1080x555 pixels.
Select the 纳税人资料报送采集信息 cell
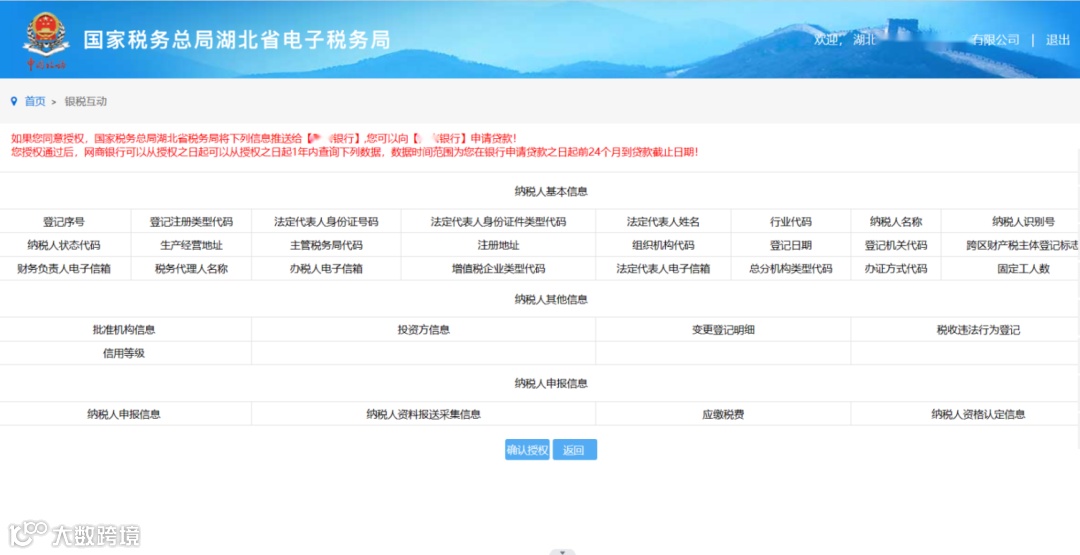pyautogui.click(x=424, y=414)
